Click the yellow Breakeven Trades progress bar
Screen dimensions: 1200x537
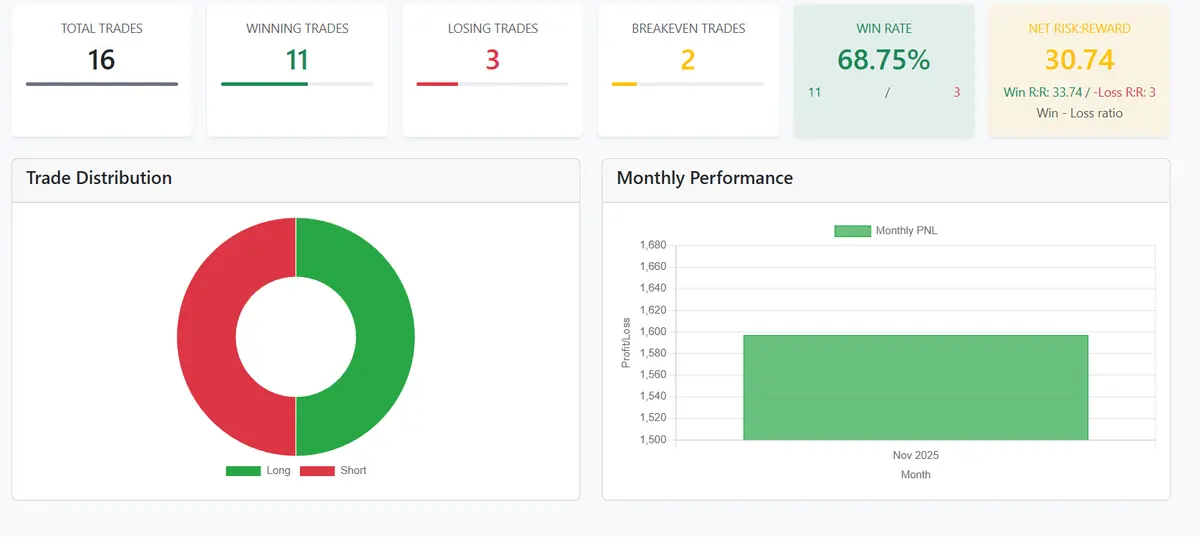coord(624,84)
